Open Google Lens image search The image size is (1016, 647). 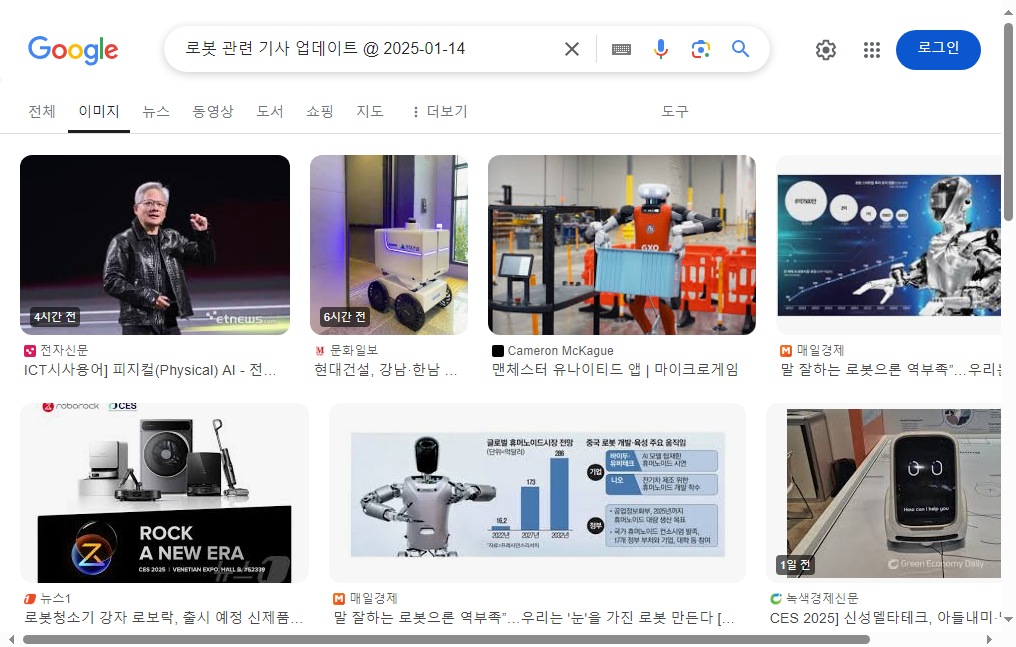pyautogui.click(x=700, y=49)
